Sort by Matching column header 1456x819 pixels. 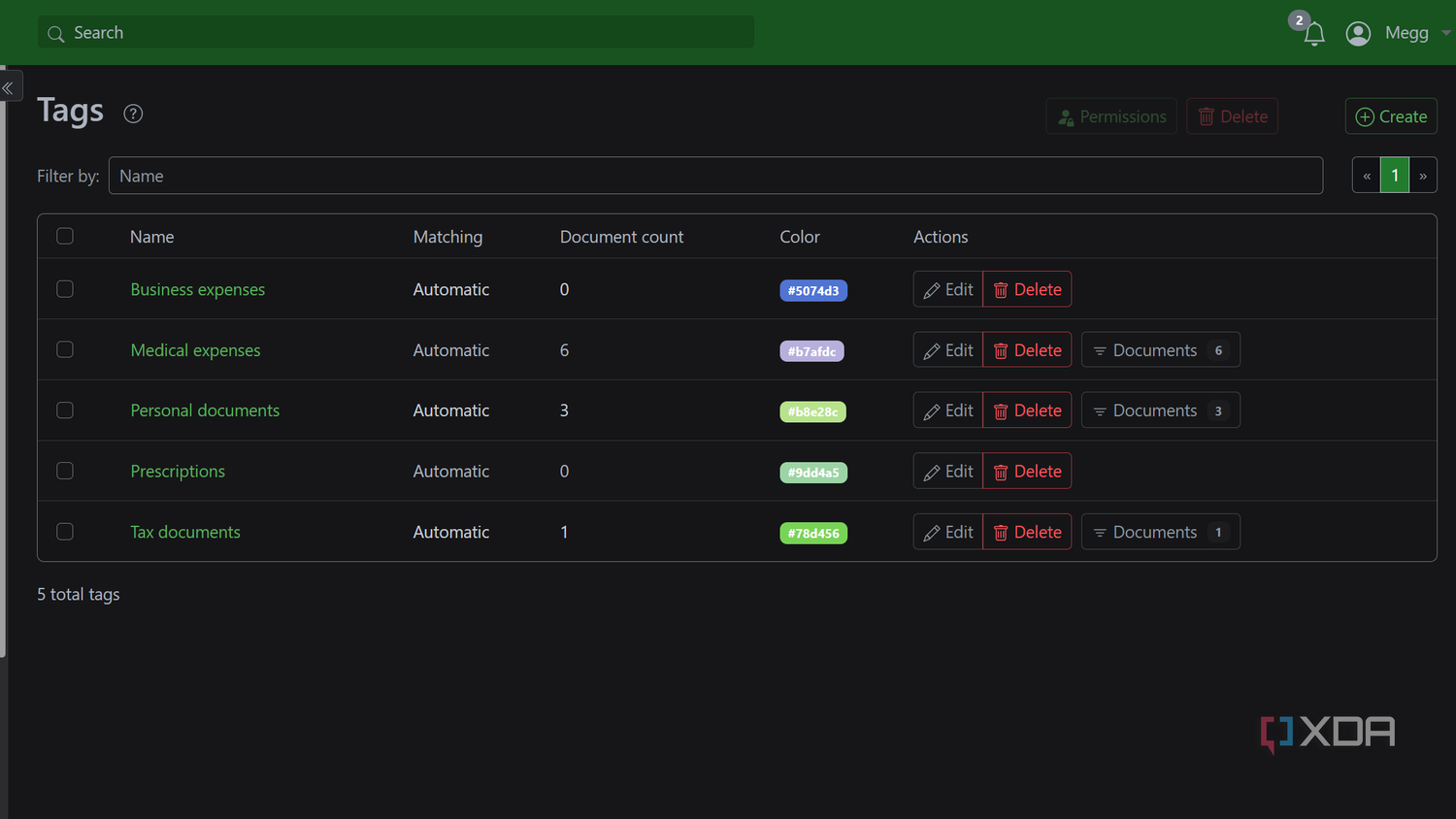click(x=447, y=237)
